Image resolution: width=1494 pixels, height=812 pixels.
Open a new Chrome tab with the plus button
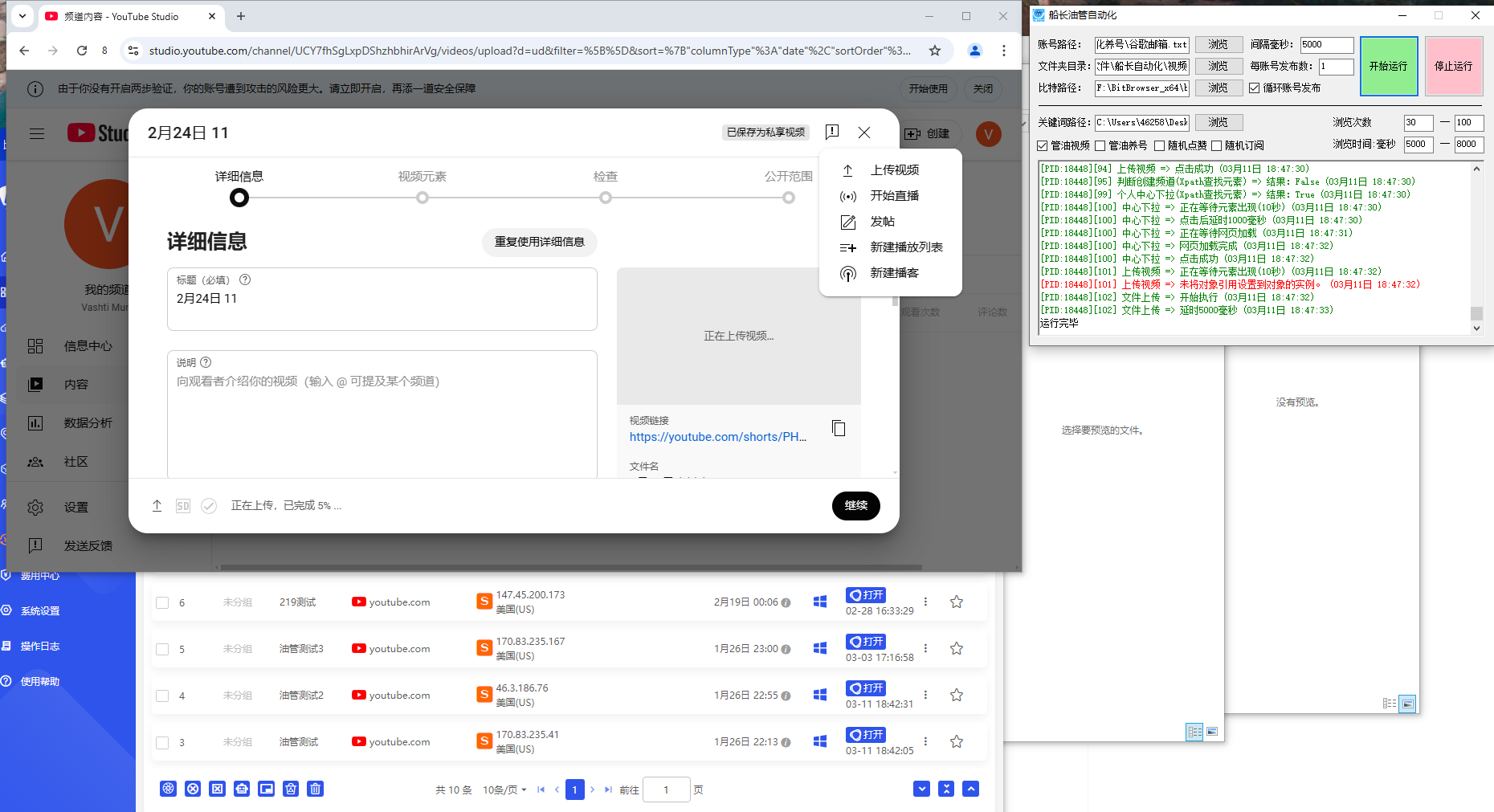pos(241,16)
